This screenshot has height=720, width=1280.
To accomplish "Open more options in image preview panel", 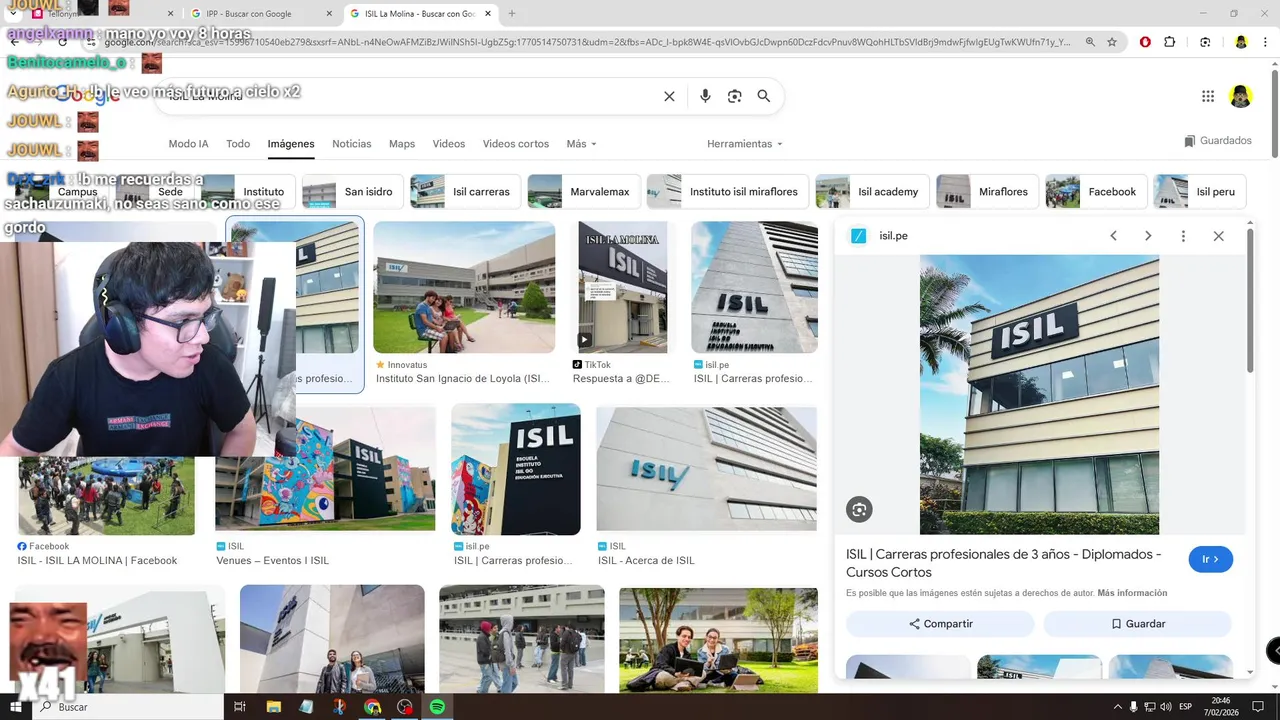I will pyautogui.click(x=1183, y=236).
